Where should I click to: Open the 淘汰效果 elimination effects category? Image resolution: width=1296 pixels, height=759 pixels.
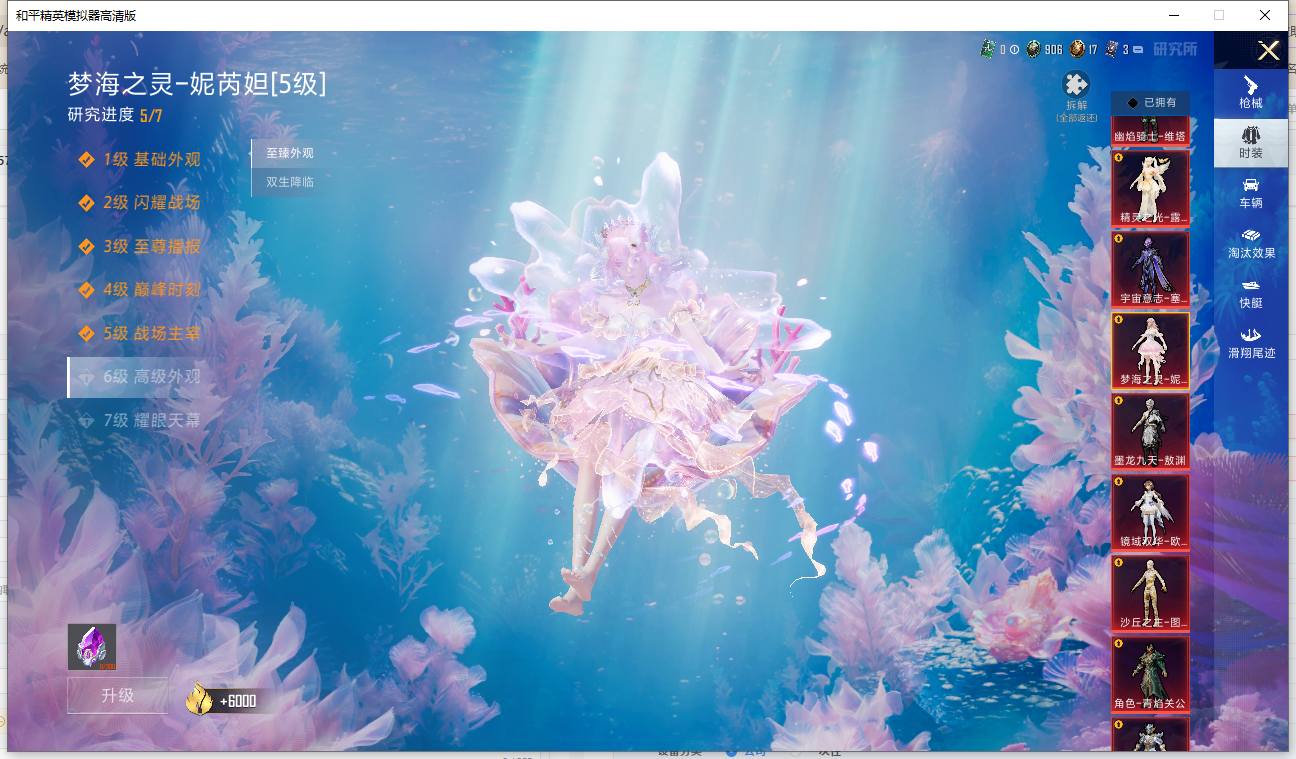click(1250, 243)
